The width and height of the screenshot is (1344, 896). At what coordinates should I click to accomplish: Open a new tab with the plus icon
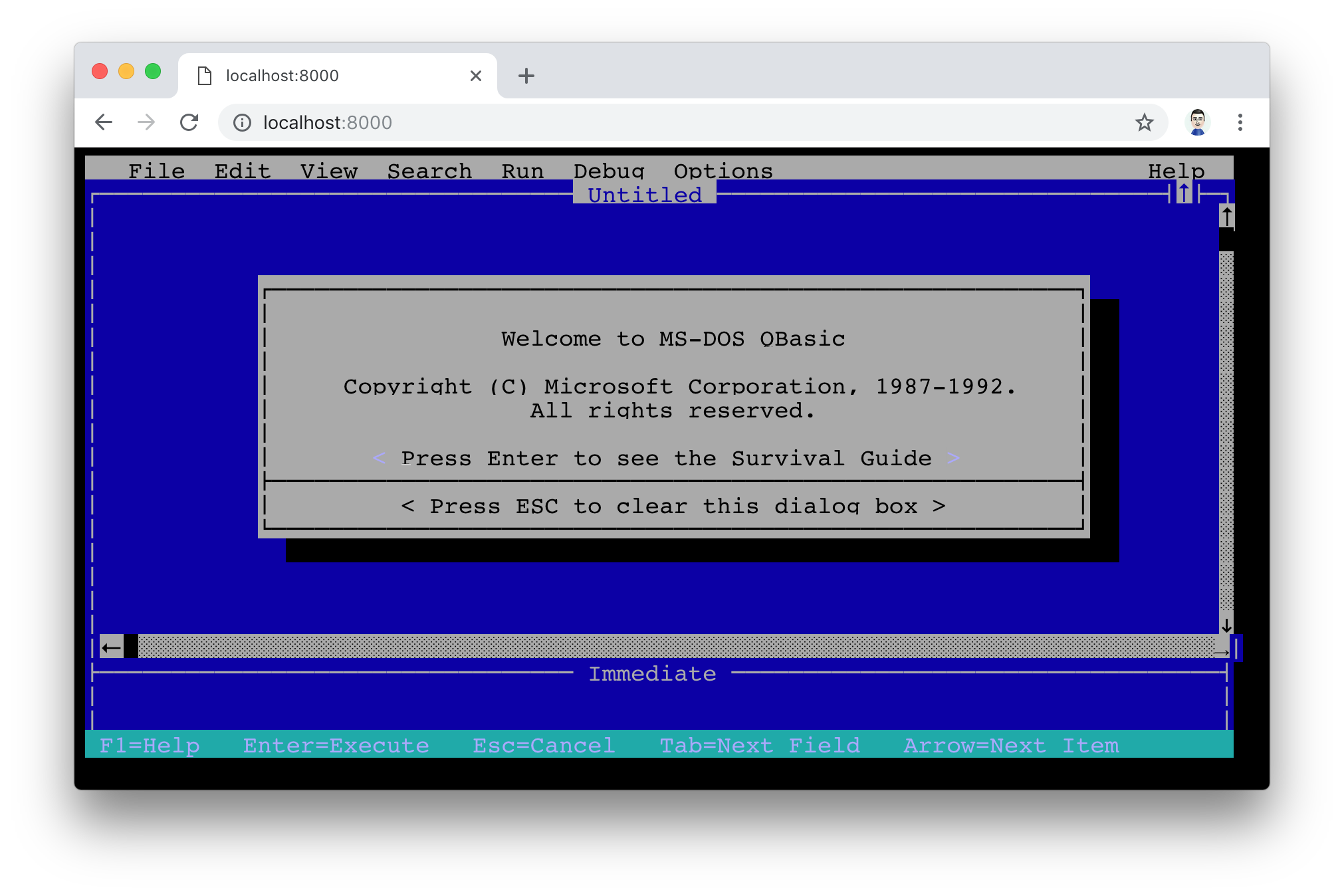coord(526,75)
